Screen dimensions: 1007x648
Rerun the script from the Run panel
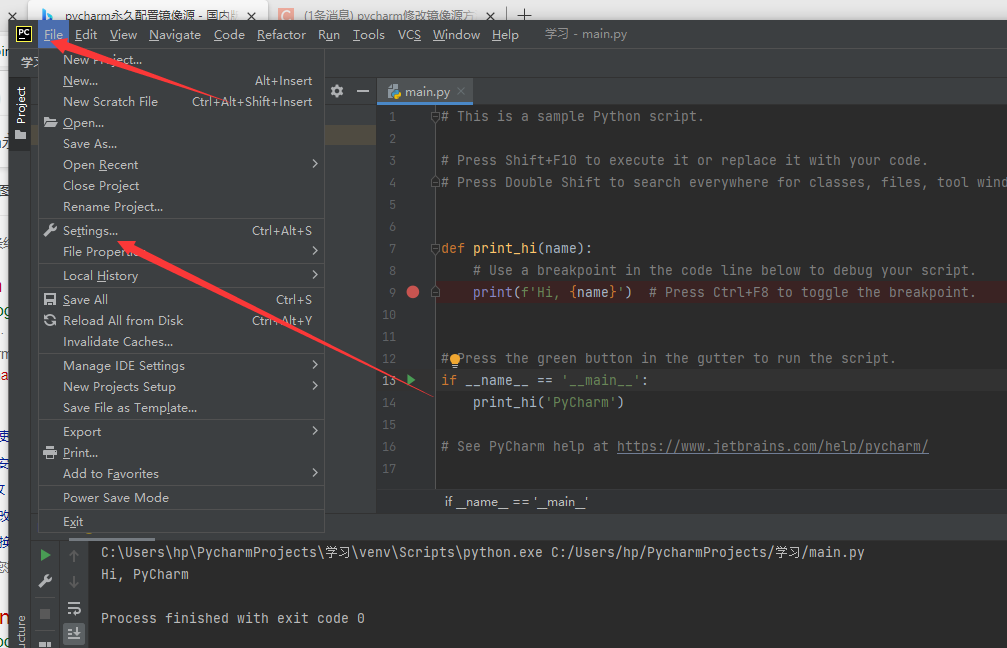[x=45, y=555]
